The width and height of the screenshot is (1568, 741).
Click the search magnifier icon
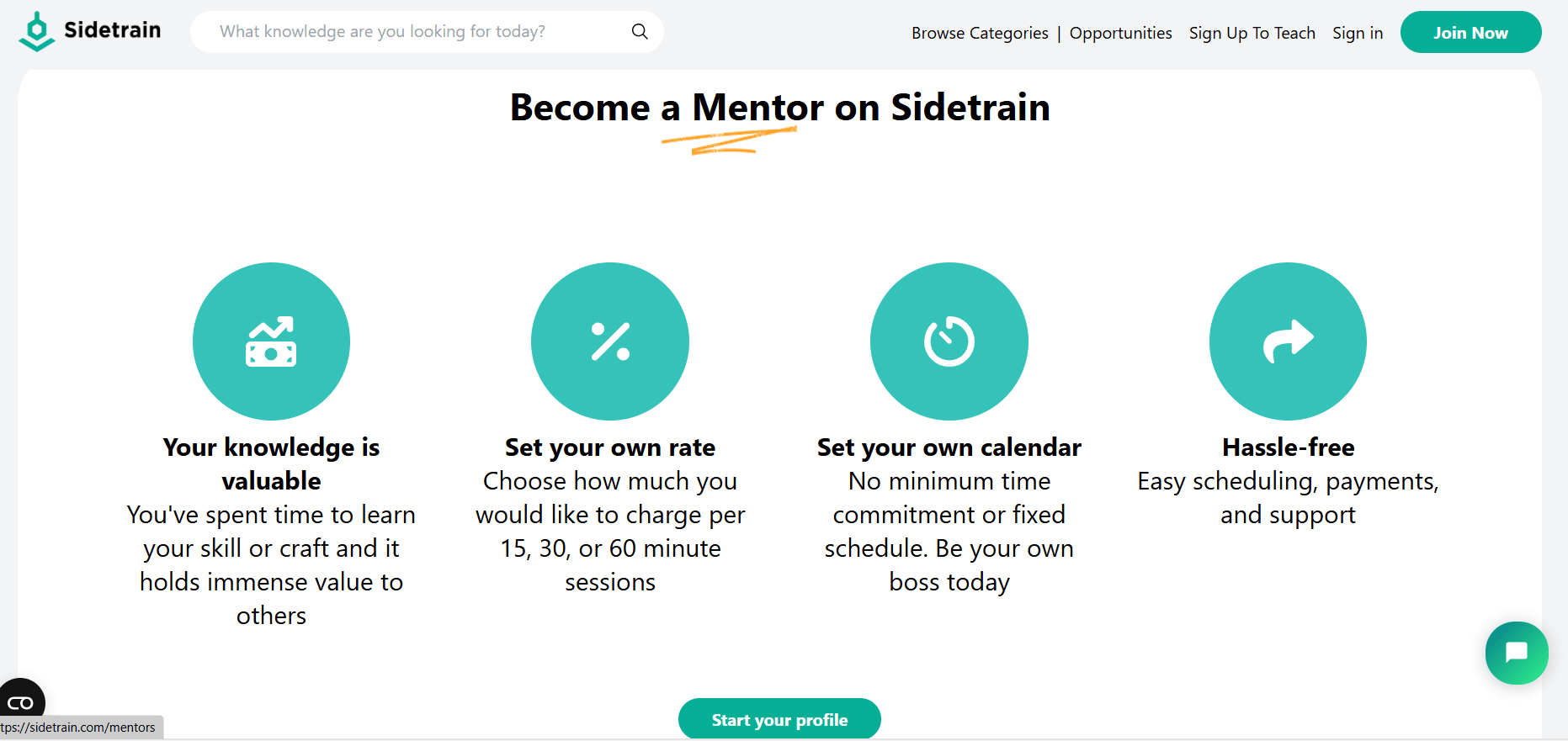640,32
